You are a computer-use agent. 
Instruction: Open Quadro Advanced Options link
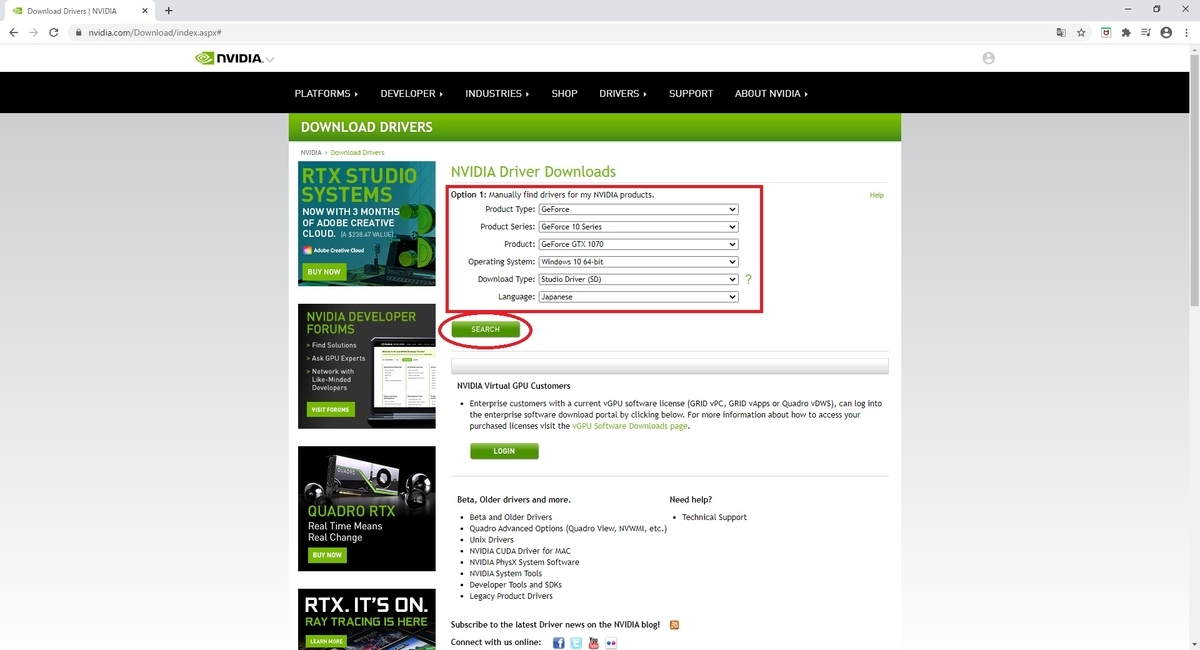(x=568, y=528)
